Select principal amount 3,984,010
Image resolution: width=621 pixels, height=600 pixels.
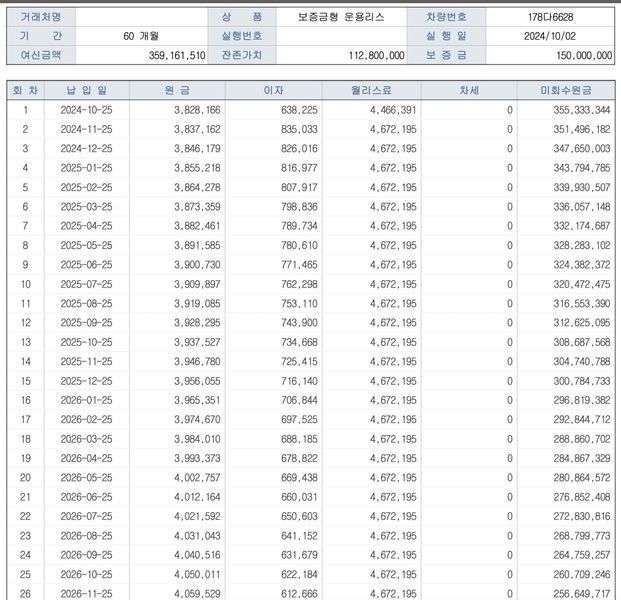pos(197,439)
